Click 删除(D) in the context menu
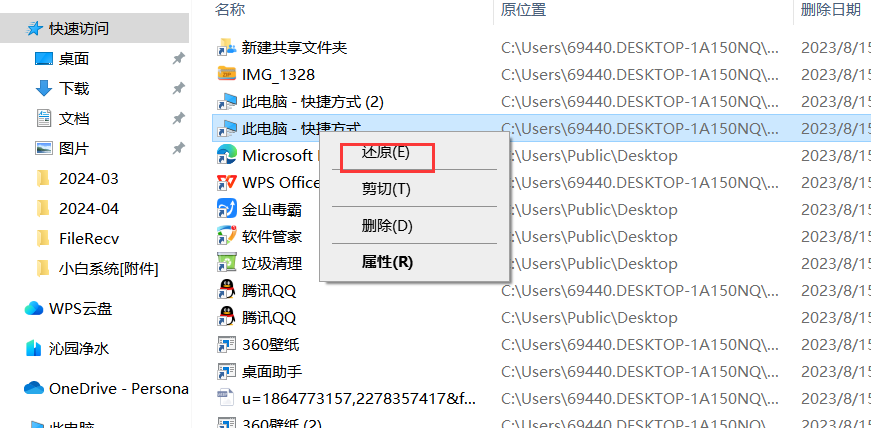This screenshot has width=871, height=428. tap(387, 226)
